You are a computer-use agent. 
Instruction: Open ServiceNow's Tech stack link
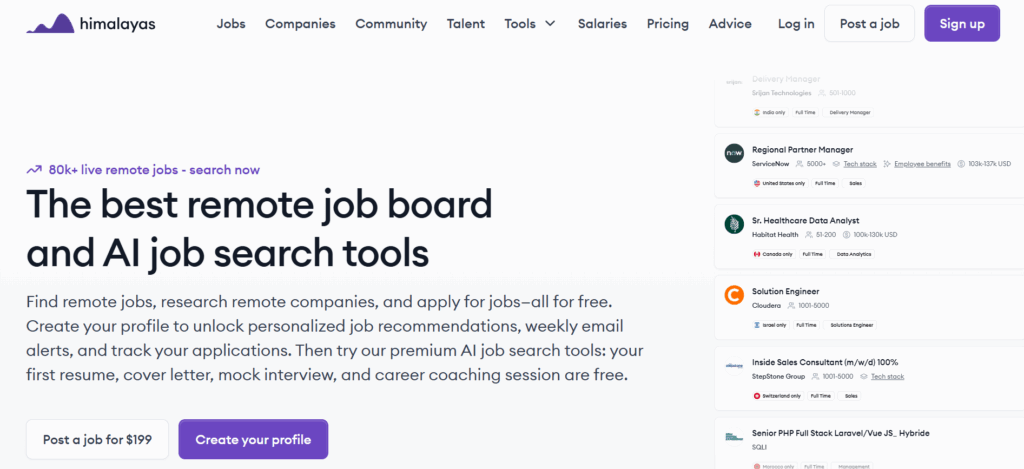(860, 164)
